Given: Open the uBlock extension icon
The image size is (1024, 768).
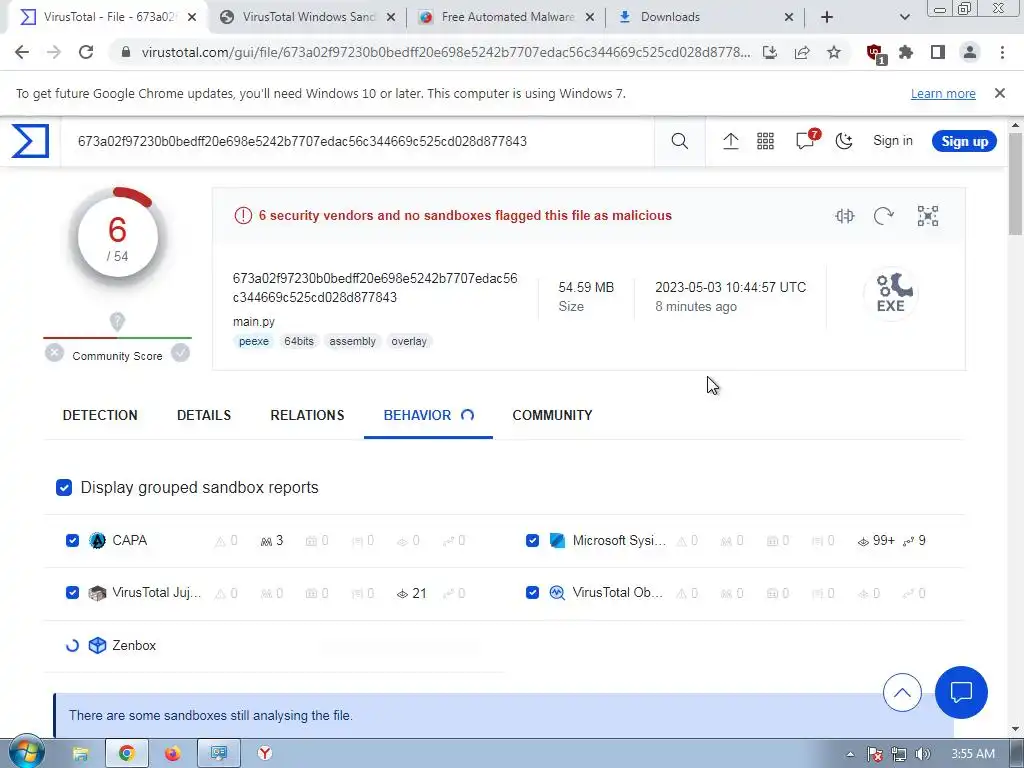Looking at the screenshot, I should pos(875,54).
